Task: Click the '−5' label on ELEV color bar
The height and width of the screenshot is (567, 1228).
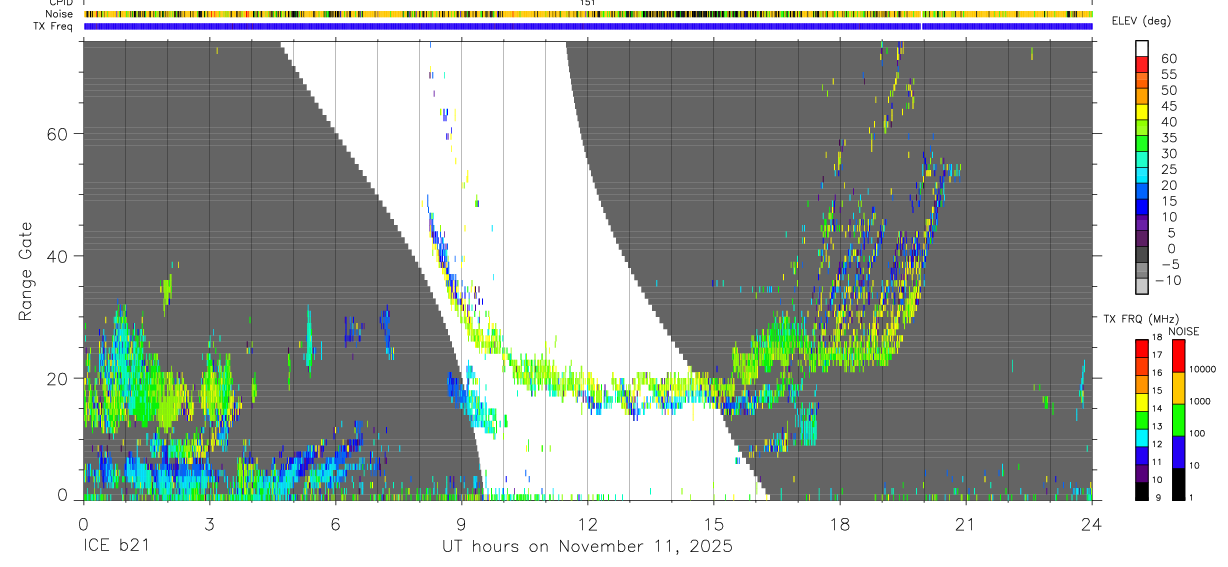Action: click(1170, 264)
